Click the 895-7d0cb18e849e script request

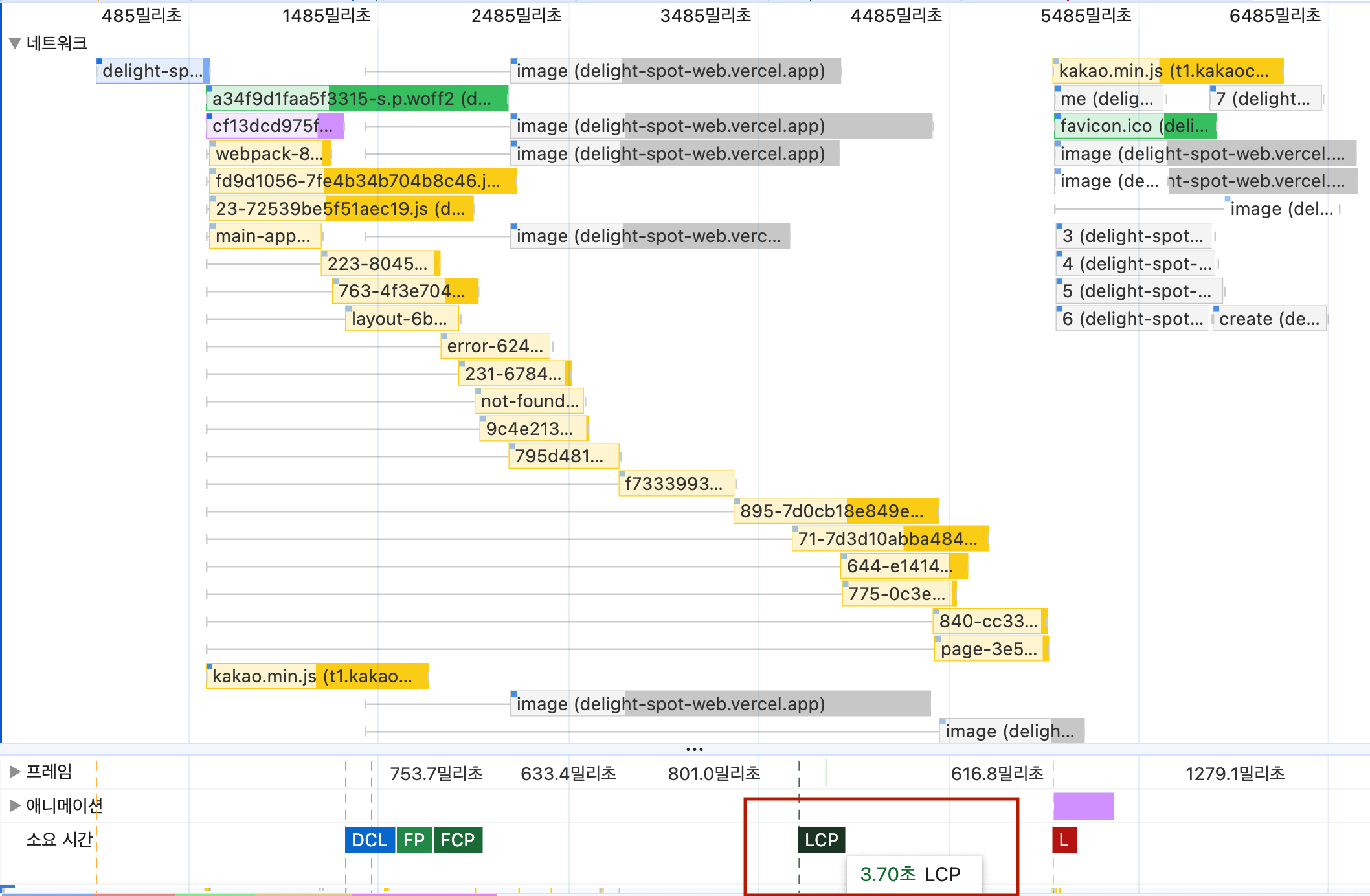[835, 511]
